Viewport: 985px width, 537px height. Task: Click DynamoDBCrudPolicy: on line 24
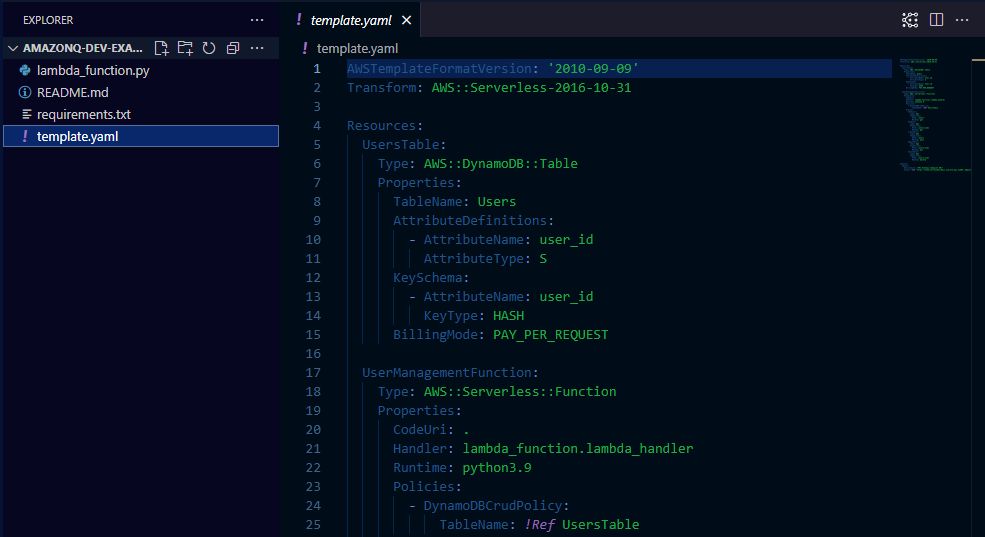point(496,506)
